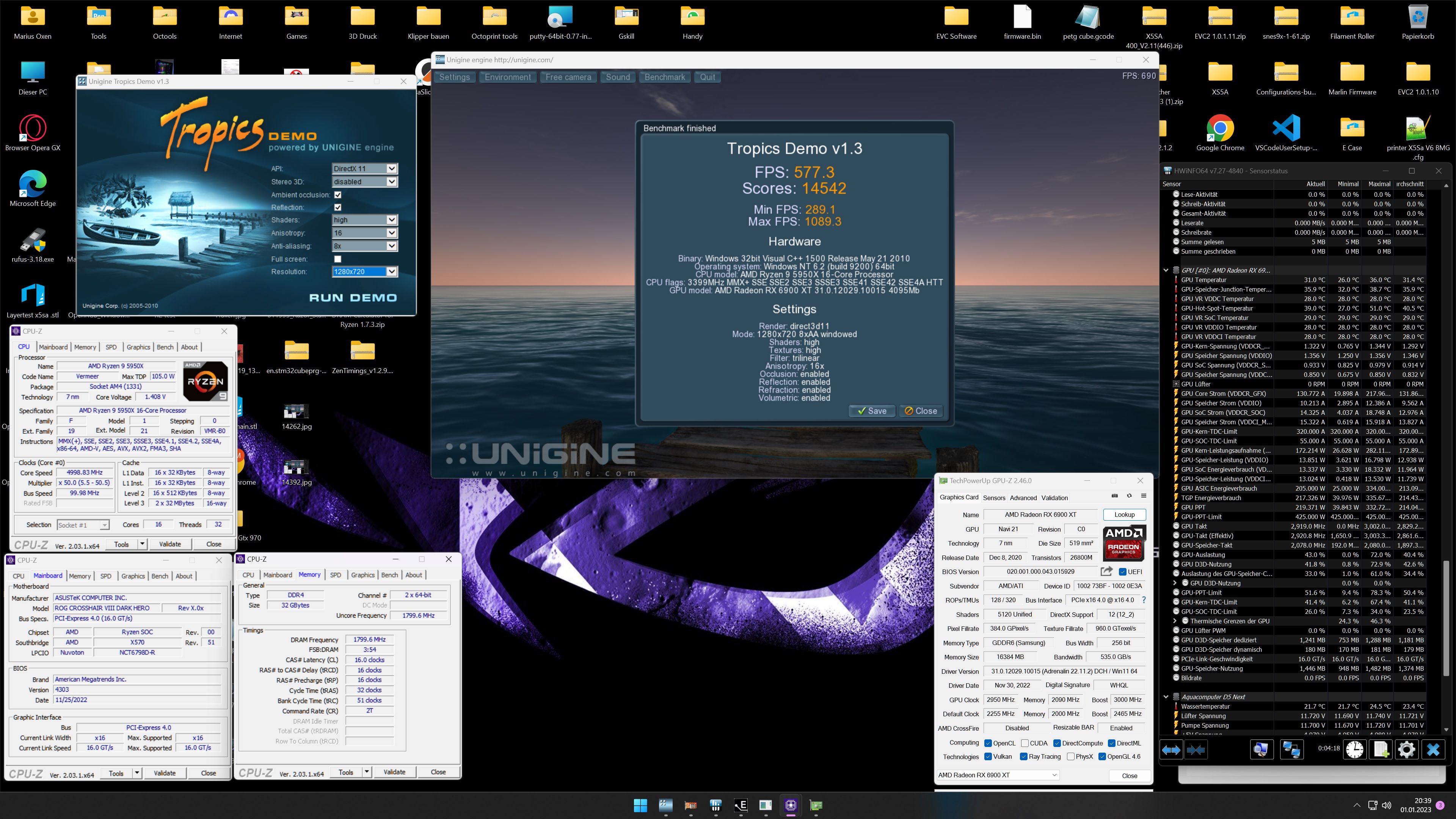Toggle Ray Tracing checkbox in GPU-Z

click(1024, 756)
